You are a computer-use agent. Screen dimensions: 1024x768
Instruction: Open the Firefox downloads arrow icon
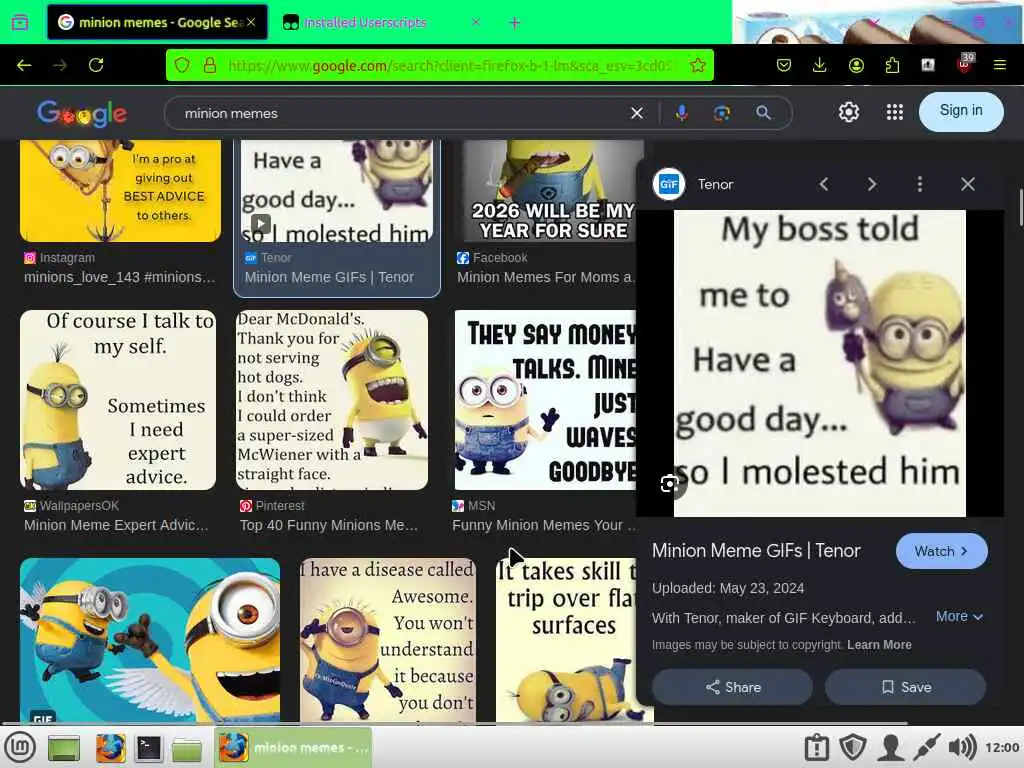pyautogui.click(x=820, y=65)
